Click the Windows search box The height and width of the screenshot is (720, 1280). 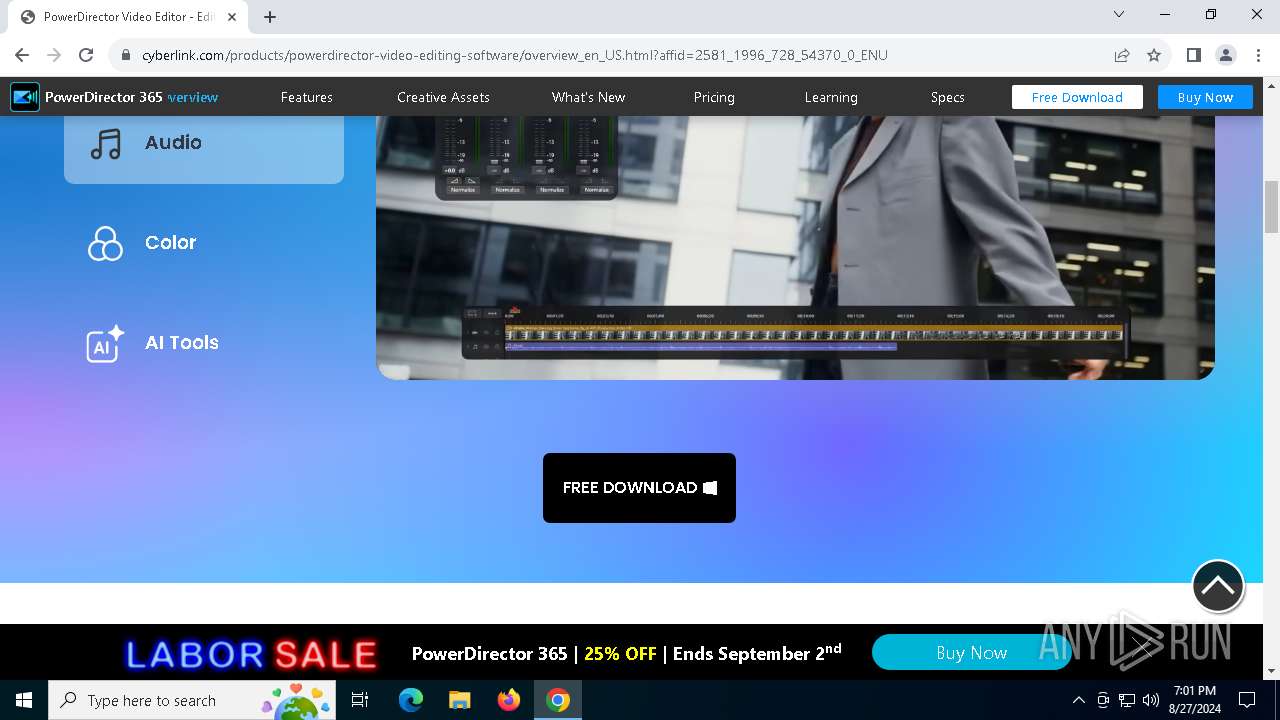(192, 700)
